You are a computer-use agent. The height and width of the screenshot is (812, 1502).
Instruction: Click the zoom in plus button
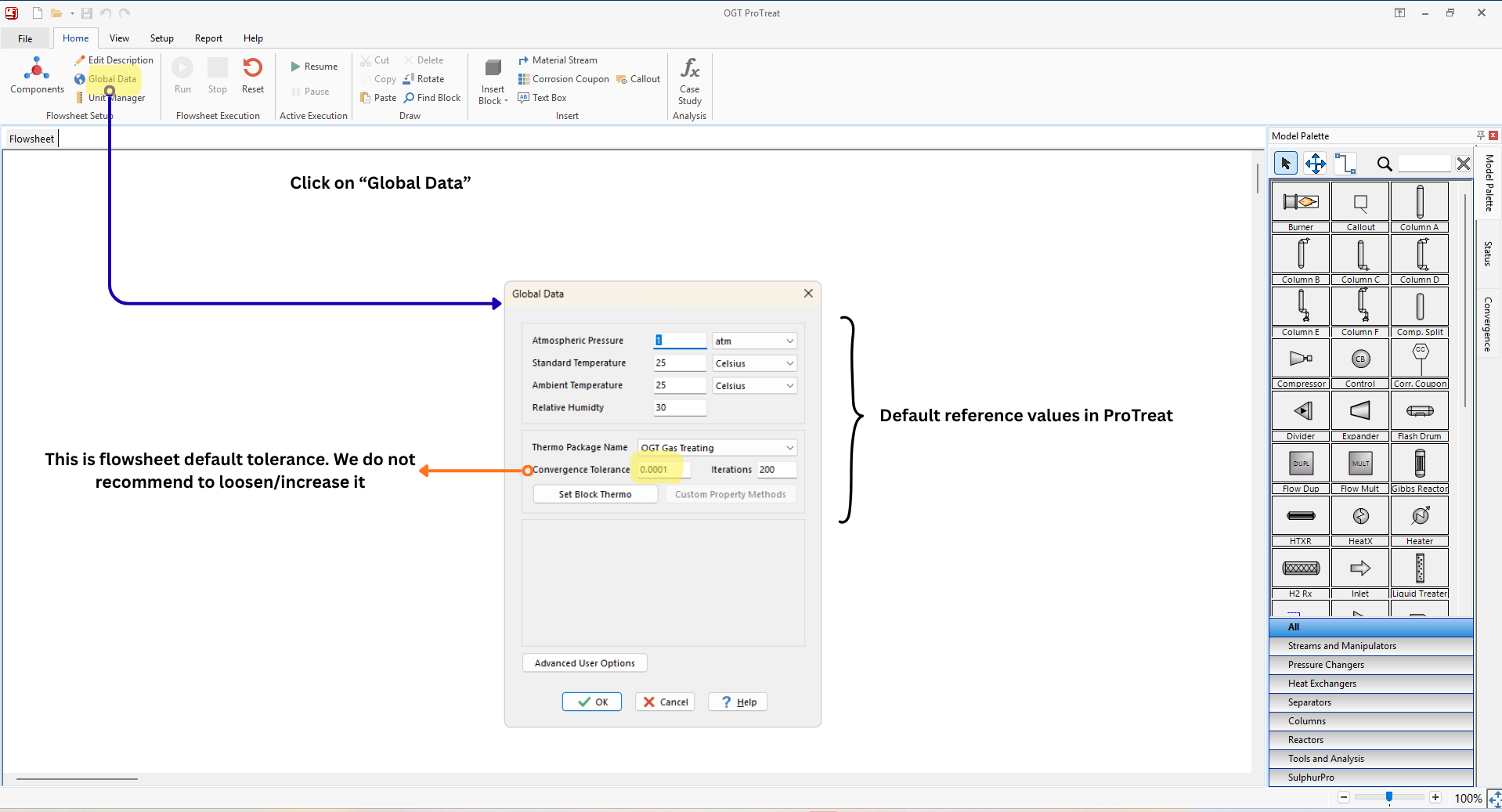[x=1435, y=797]
